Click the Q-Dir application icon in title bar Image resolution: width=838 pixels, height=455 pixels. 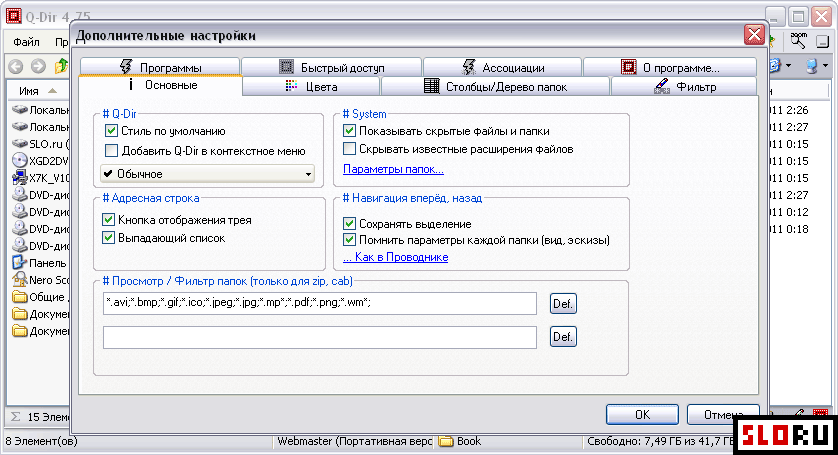point(14,16)
